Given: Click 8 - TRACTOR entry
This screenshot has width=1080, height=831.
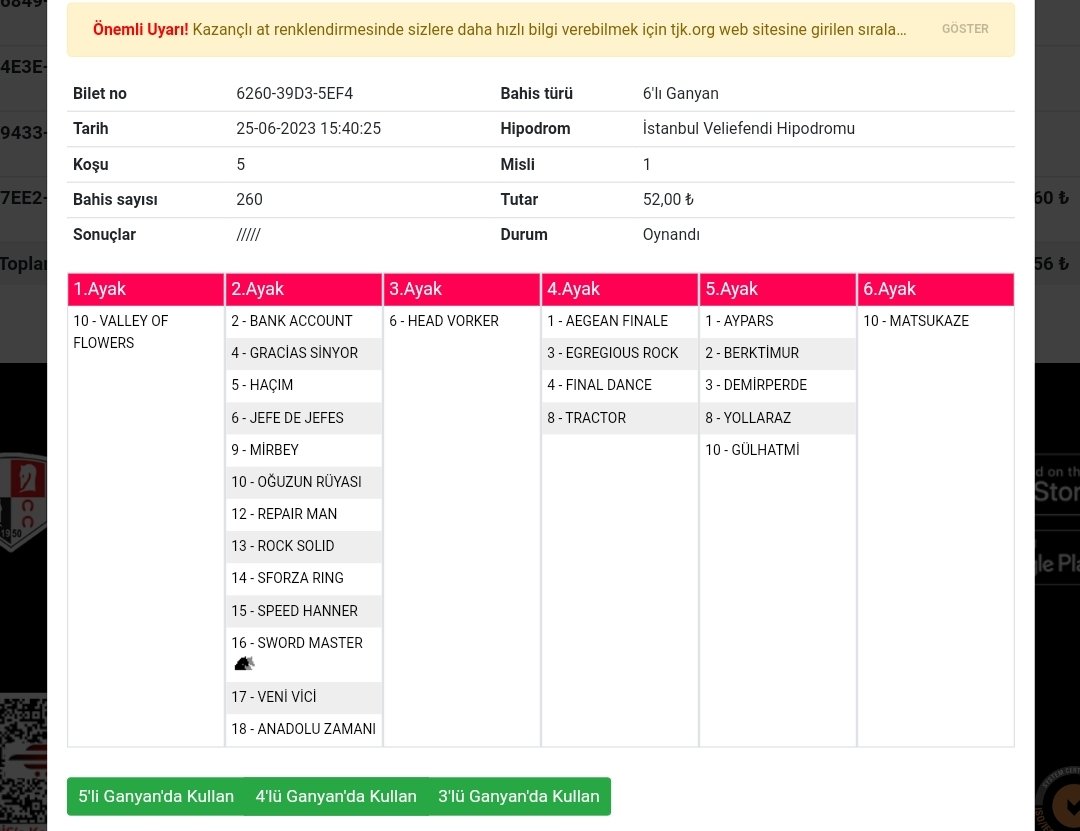Looking at the screenshot, I should (586, 418).
